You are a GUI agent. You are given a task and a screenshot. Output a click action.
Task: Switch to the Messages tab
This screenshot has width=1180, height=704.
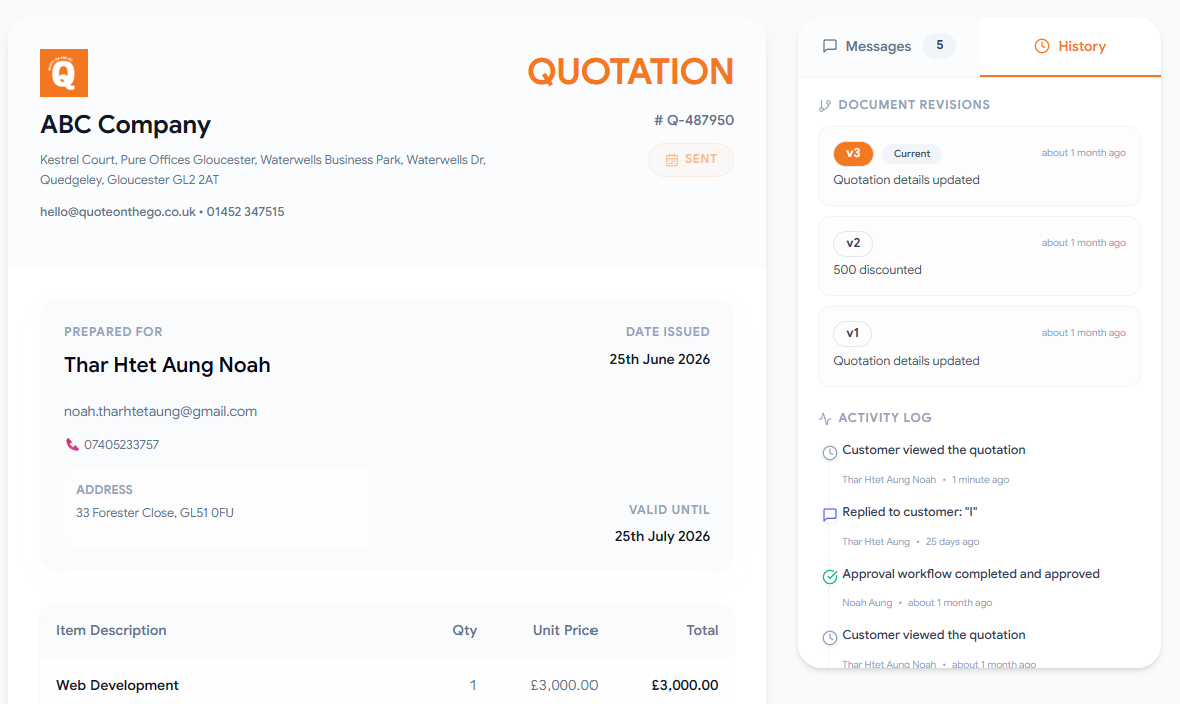(x=889, y=46)
